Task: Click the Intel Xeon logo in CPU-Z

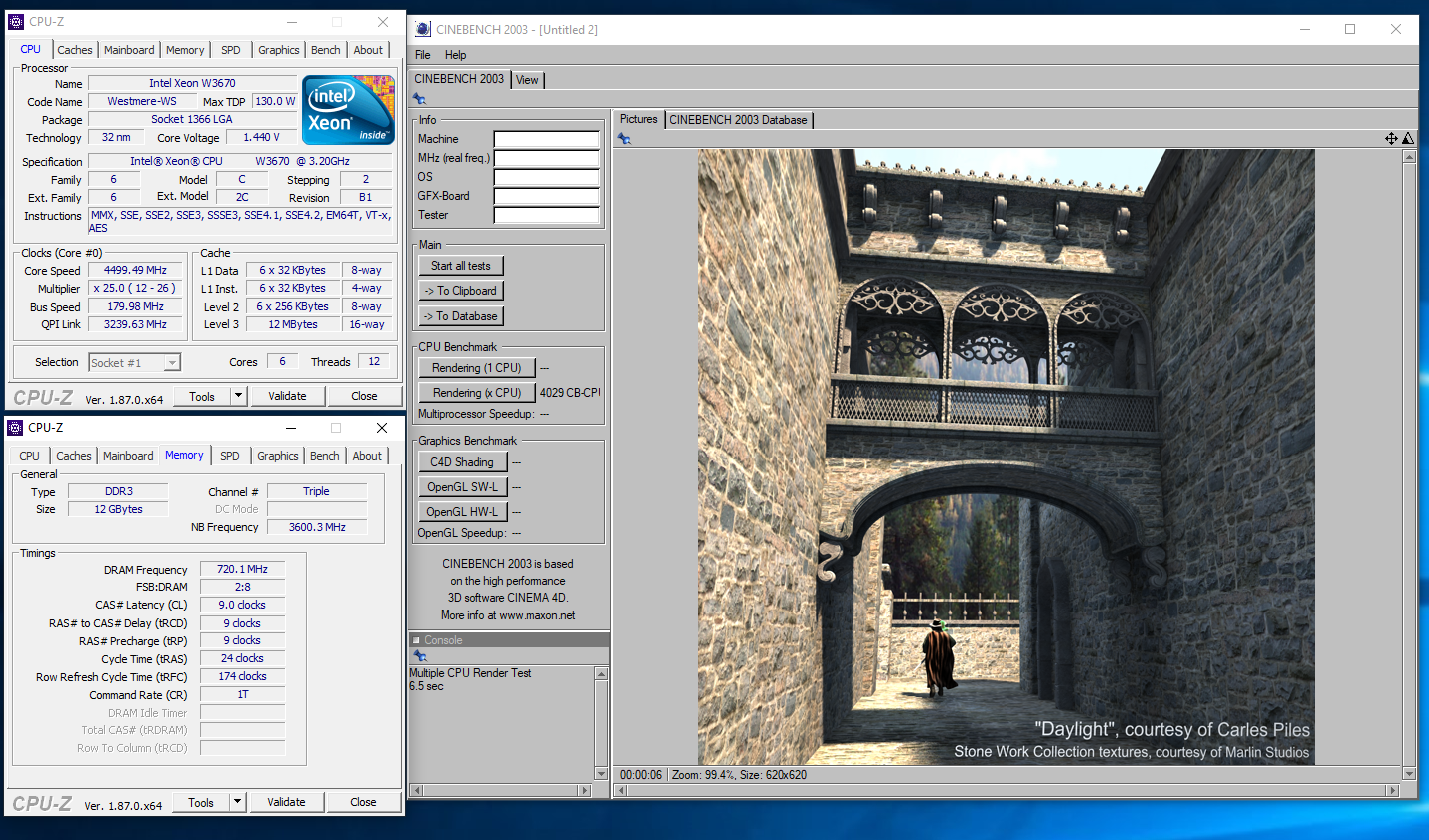Action: coord(348,110)
